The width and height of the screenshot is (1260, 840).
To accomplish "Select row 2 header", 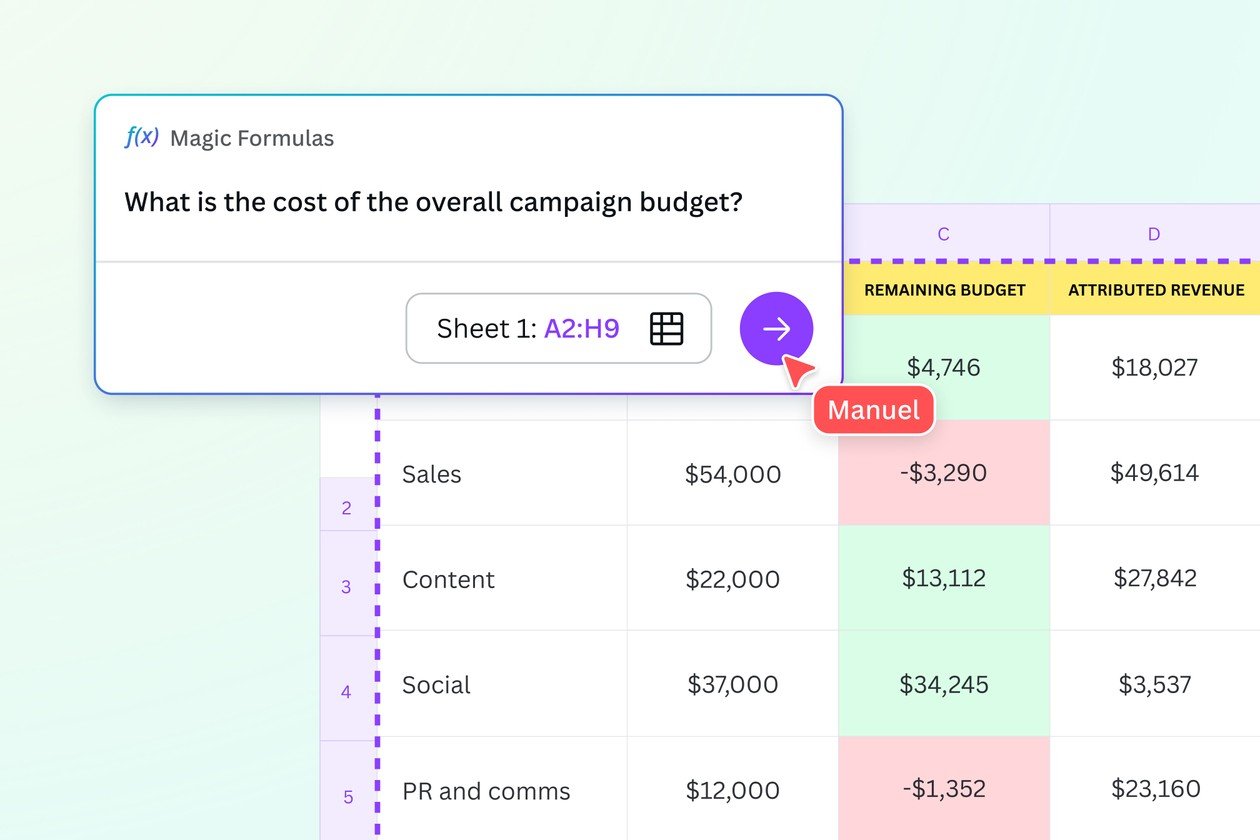I will click(x=346, y=507).
